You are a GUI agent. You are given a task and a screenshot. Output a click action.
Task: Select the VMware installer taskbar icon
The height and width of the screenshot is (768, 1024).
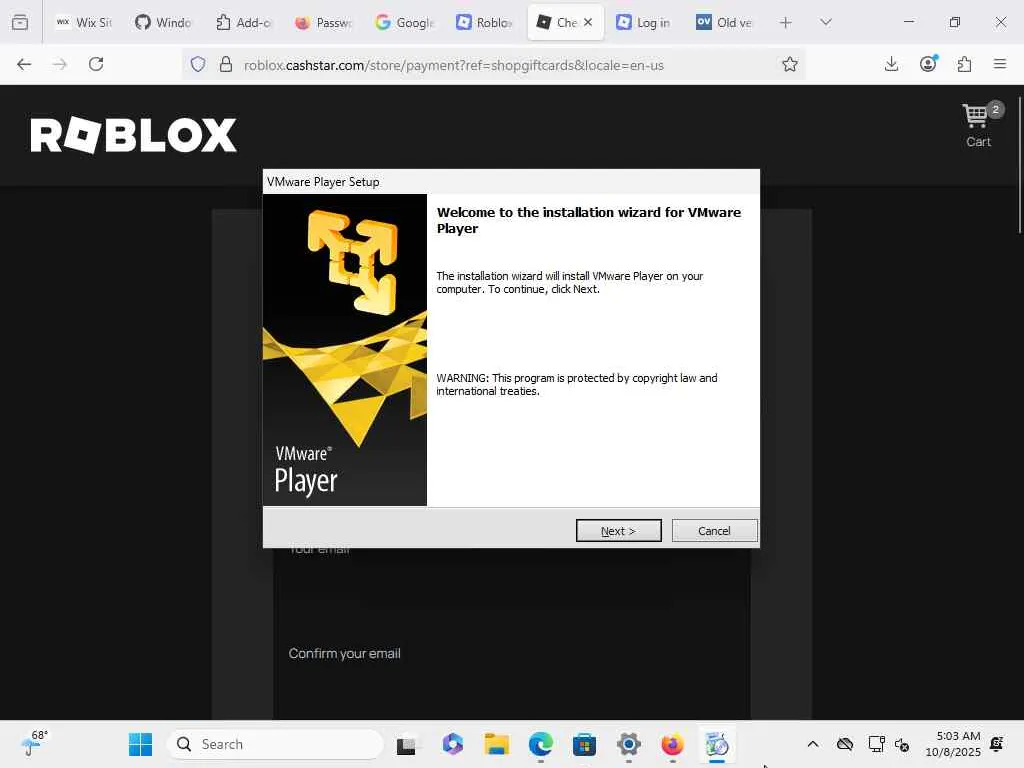tap(716, 744)
